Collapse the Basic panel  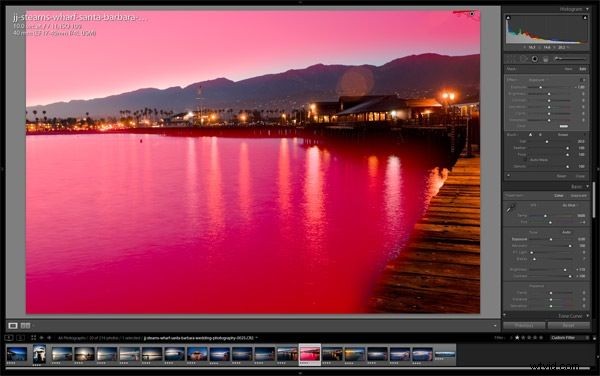(587, 187)
